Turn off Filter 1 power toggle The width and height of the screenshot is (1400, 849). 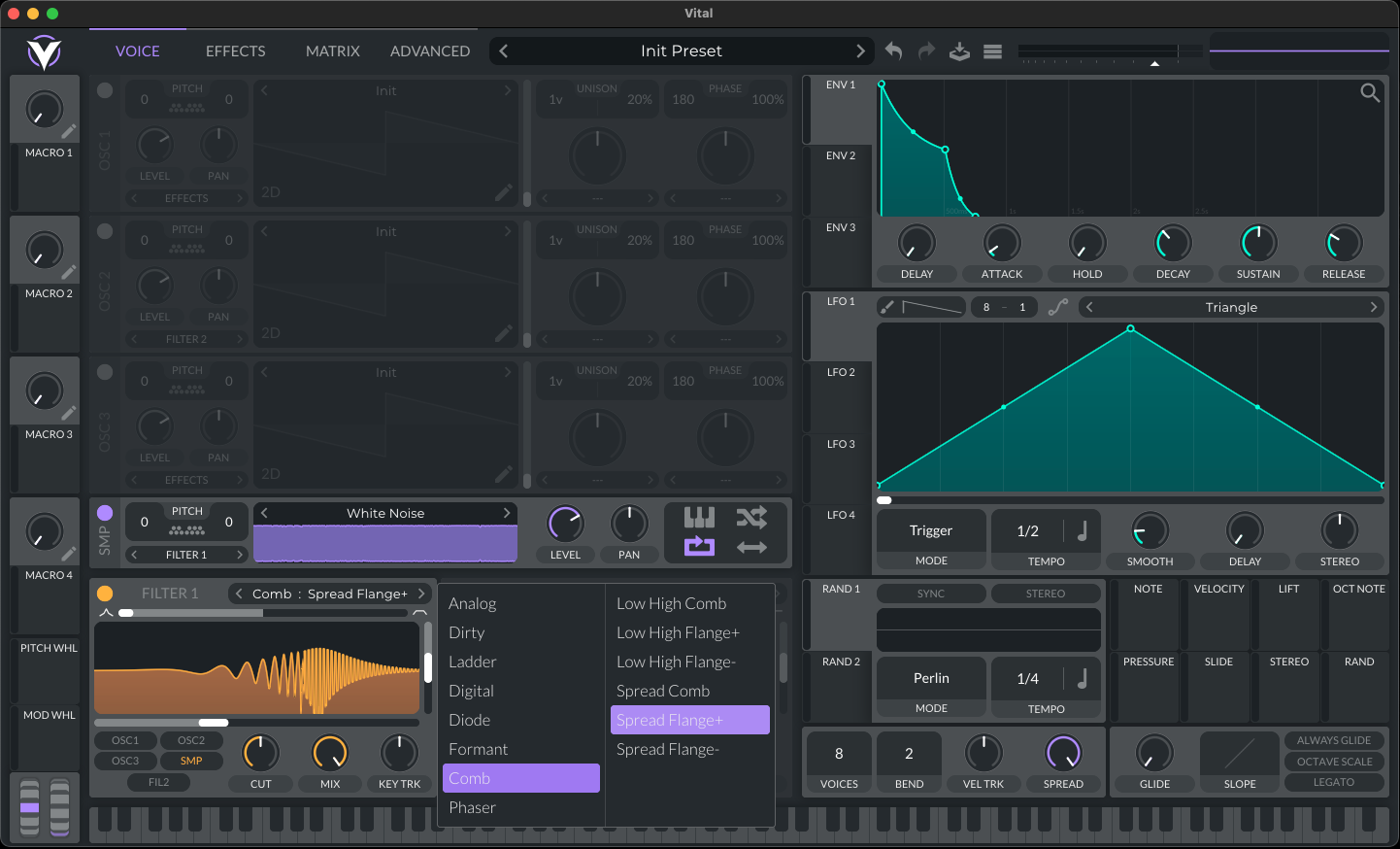(105, 594)
